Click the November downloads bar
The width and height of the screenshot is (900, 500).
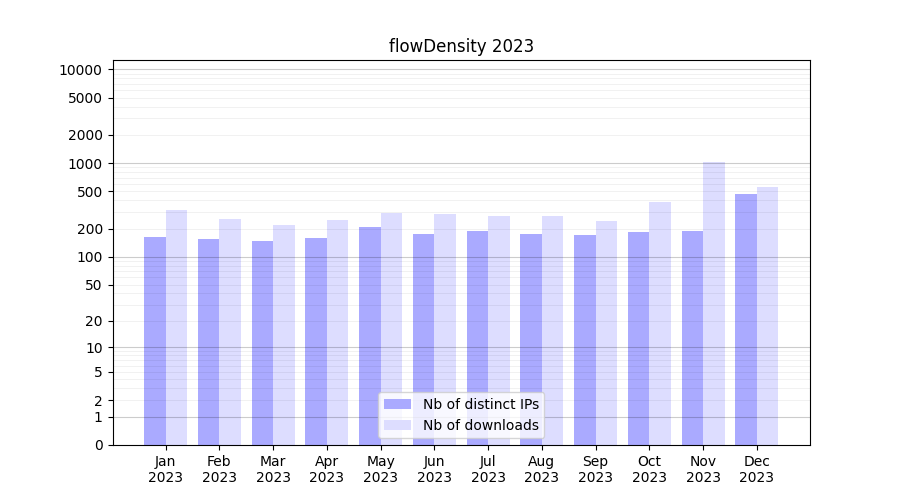(714, 300)
